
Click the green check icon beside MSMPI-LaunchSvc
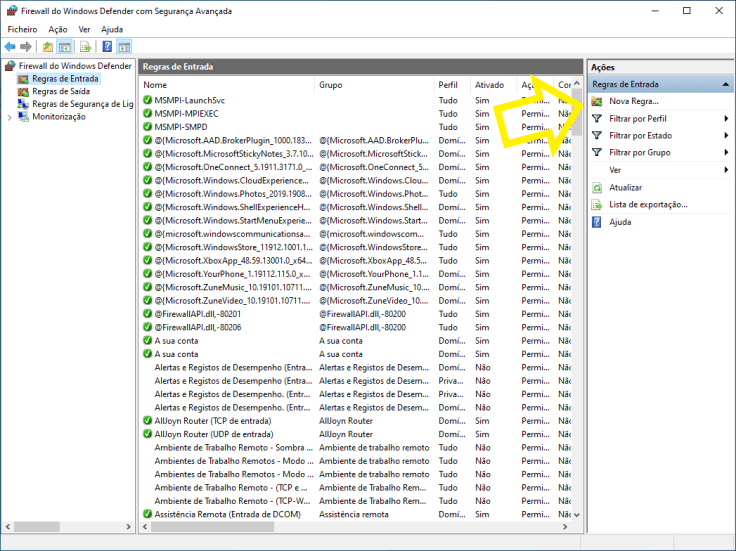(x=147, y=101)
